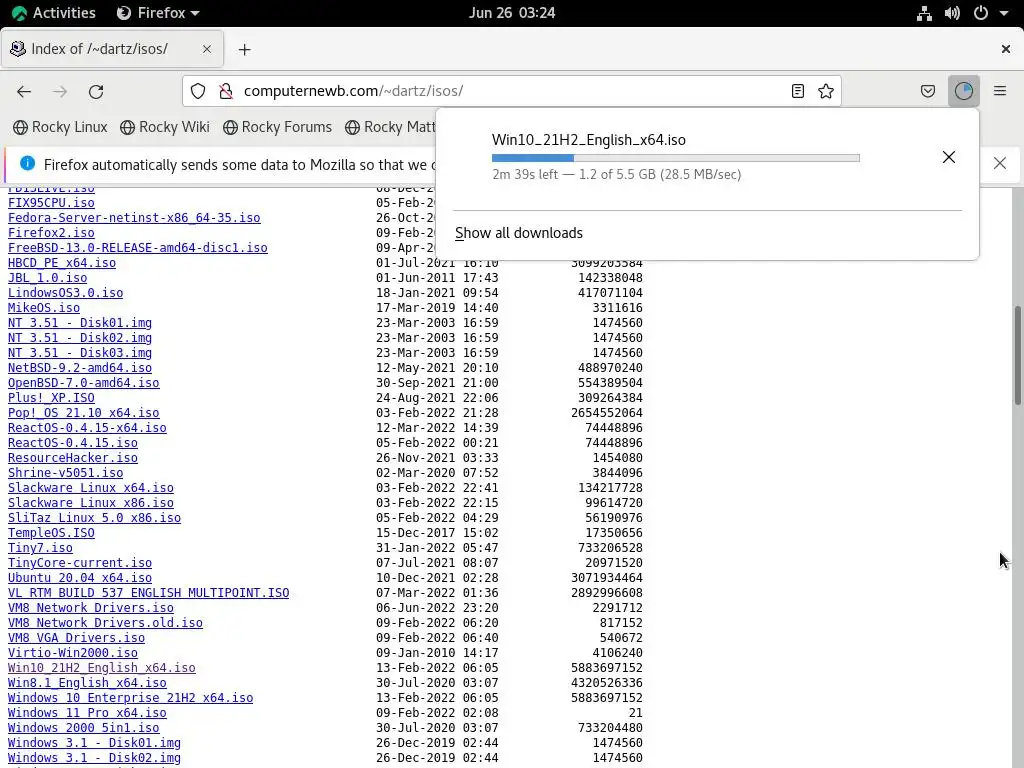The image size is (1024, 768).
Task: Select the Win10_21H2_English_x64.iso download entry
Action: [x=707, y=157]
